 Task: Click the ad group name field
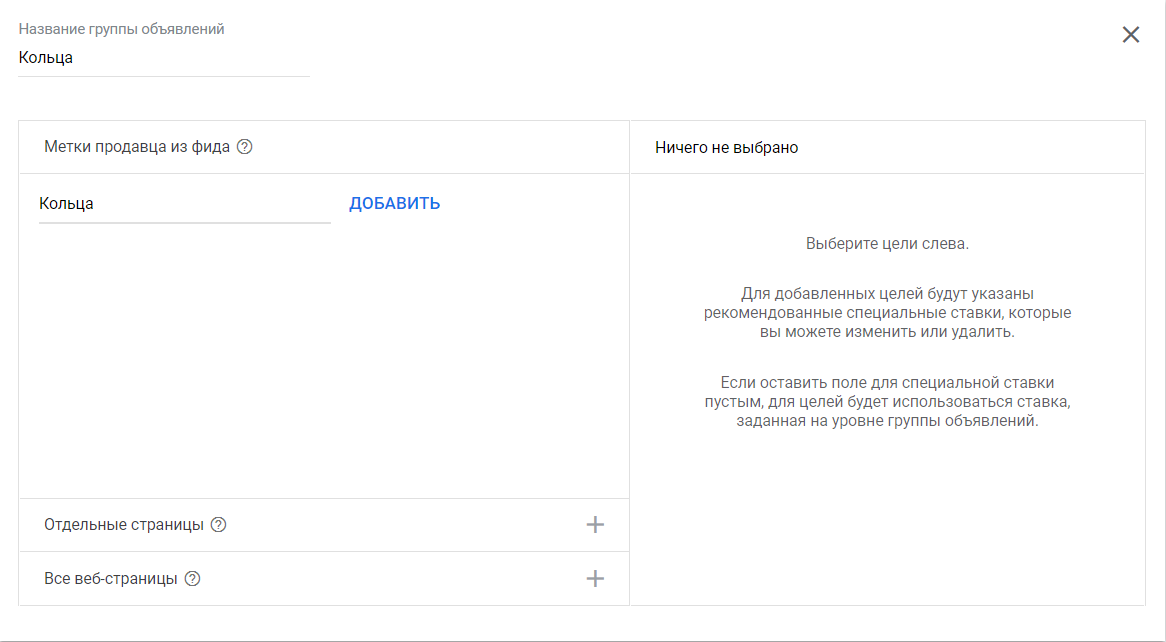(x=163, y=58)
